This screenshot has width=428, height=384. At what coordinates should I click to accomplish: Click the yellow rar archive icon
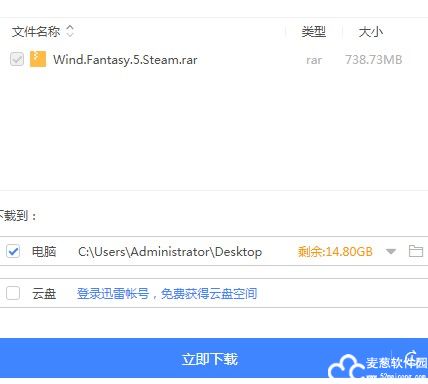pos(38,59)
